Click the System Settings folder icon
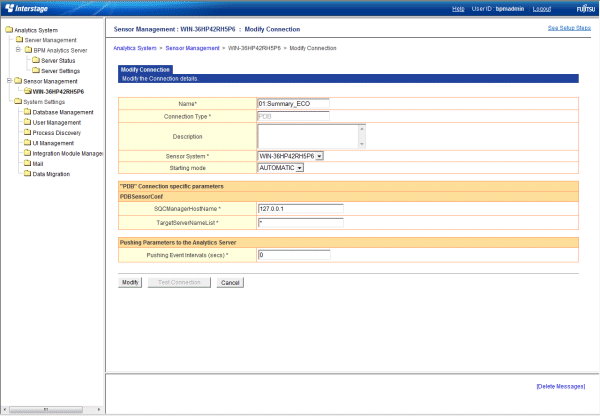 tap(18, 101)
